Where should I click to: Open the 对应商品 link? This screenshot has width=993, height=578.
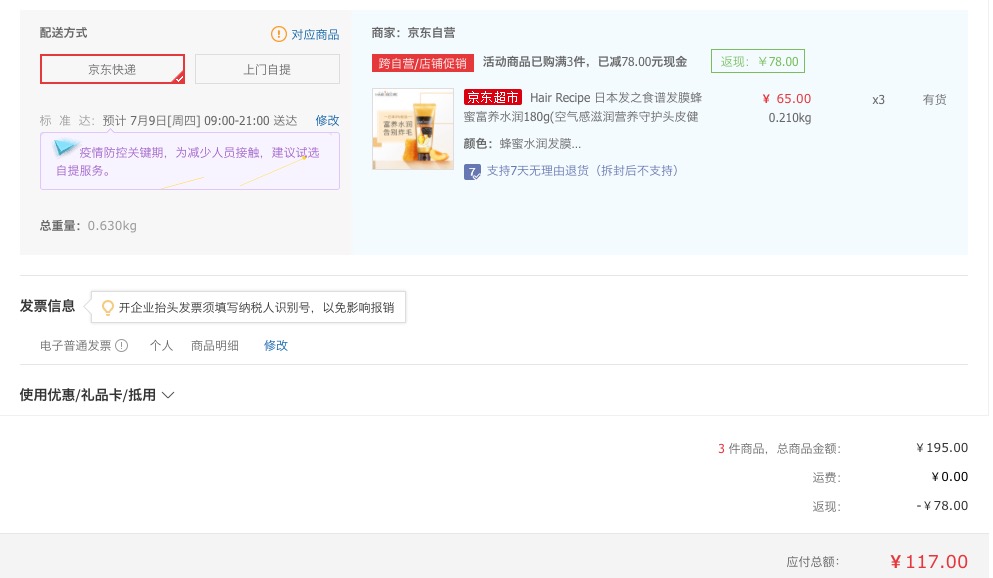315,34
